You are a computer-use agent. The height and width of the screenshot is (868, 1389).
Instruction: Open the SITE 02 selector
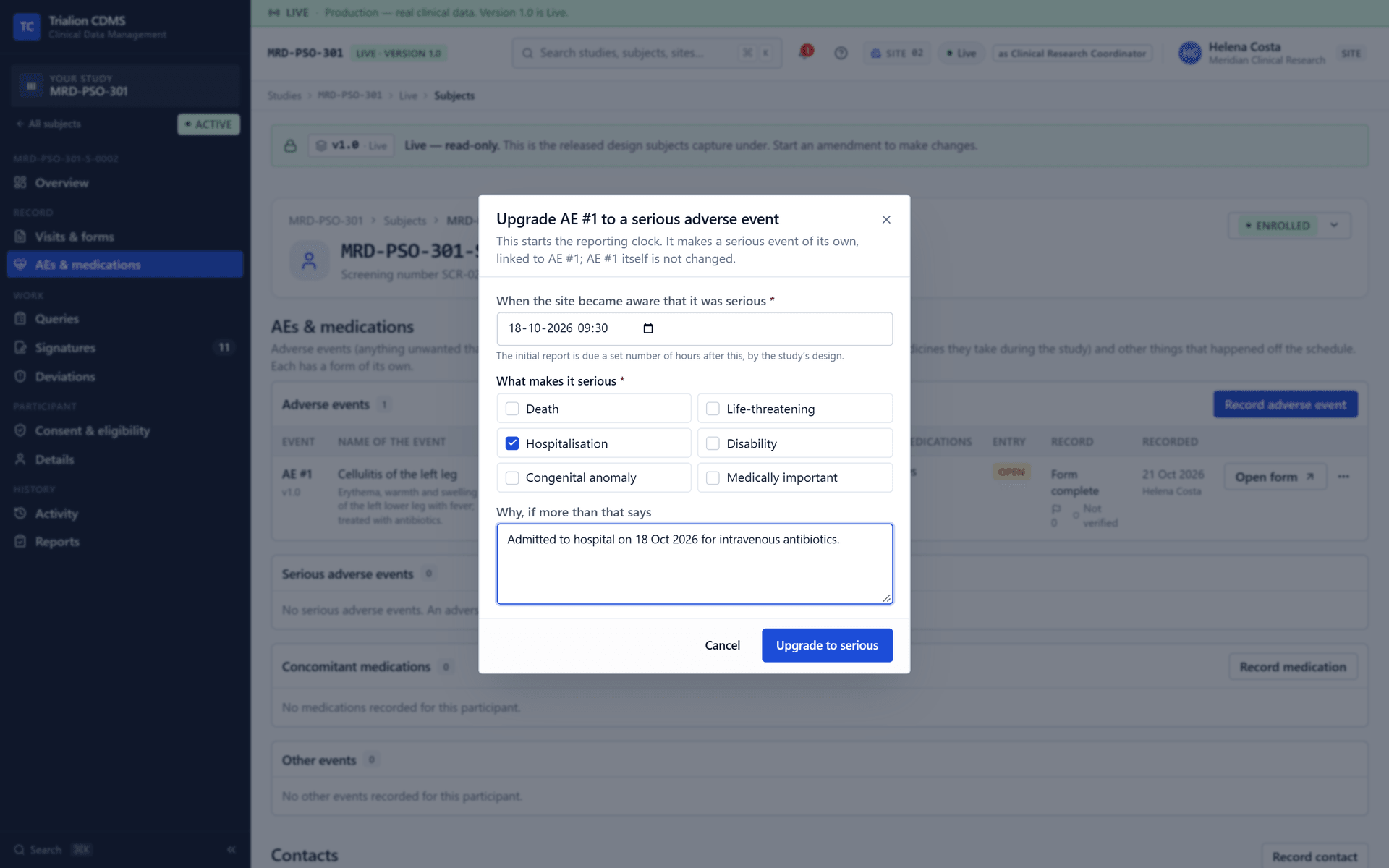click(896, 54)
